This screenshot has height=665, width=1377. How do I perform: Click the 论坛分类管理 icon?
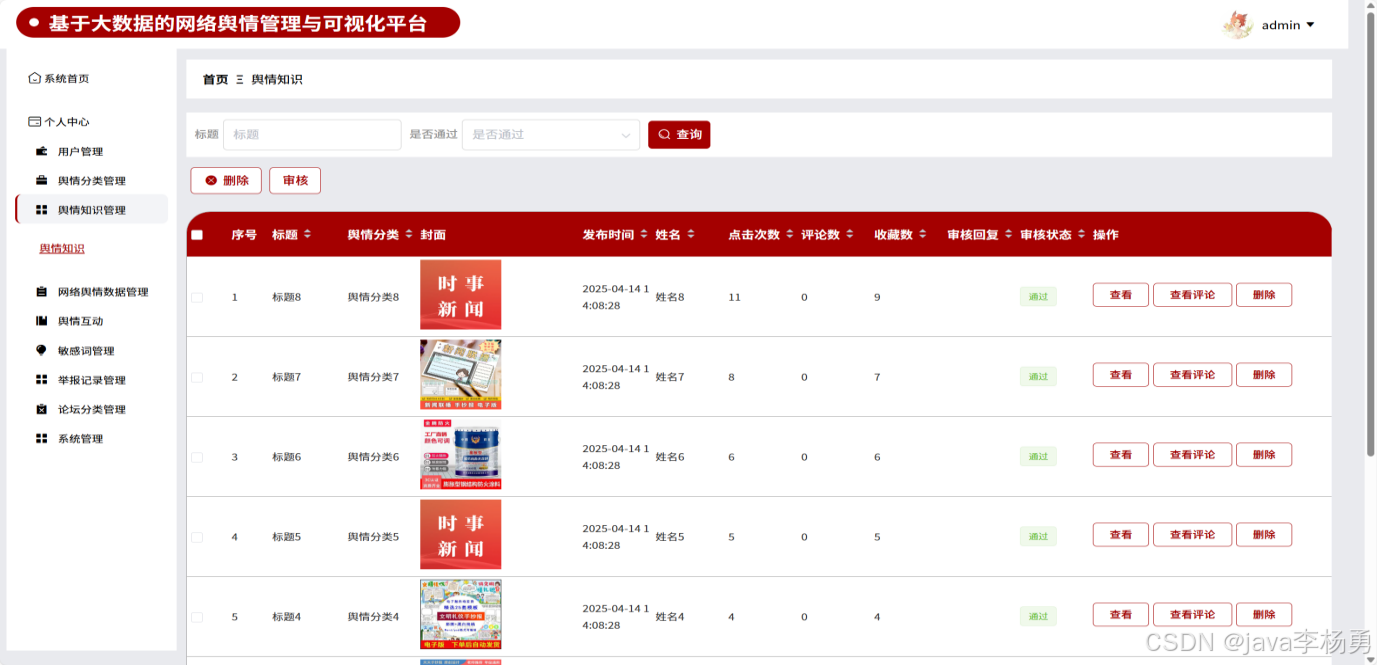pyautogui.click(x=41, y=409)
